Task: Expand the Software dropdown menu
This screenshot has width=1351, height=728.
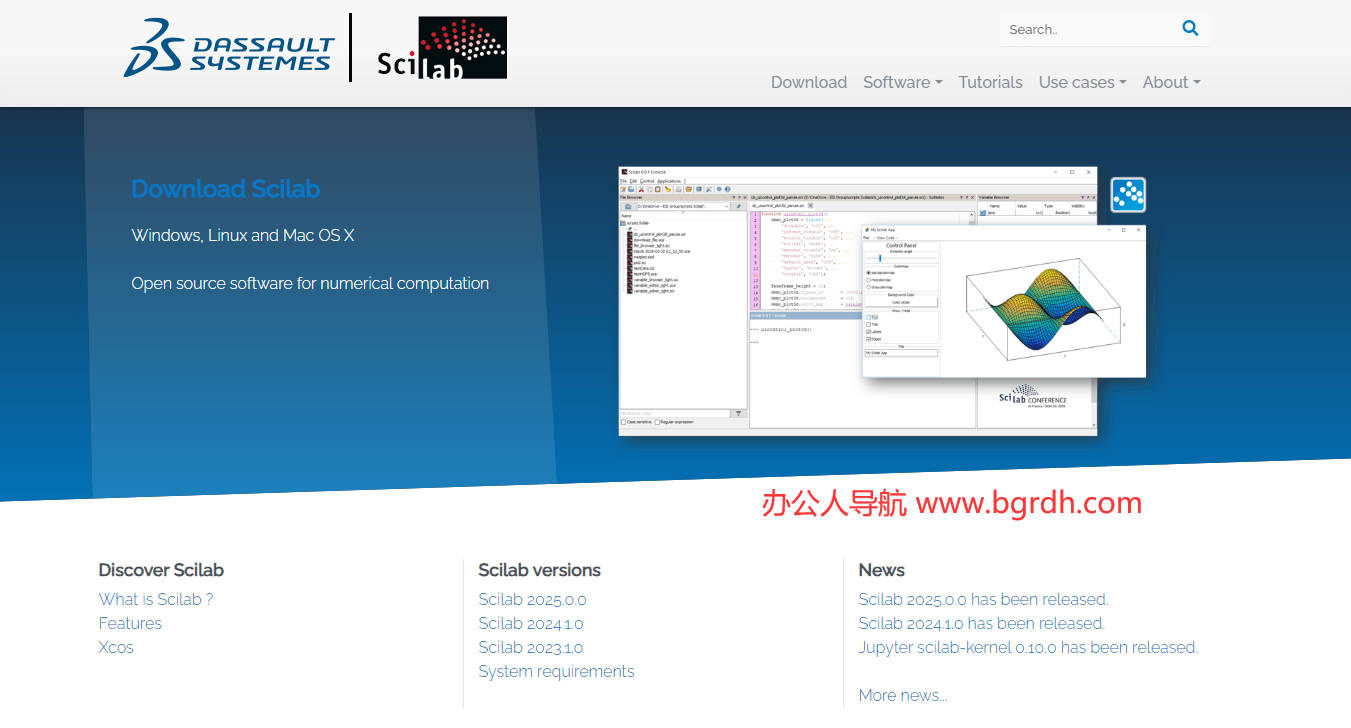Action: [902, 82]
